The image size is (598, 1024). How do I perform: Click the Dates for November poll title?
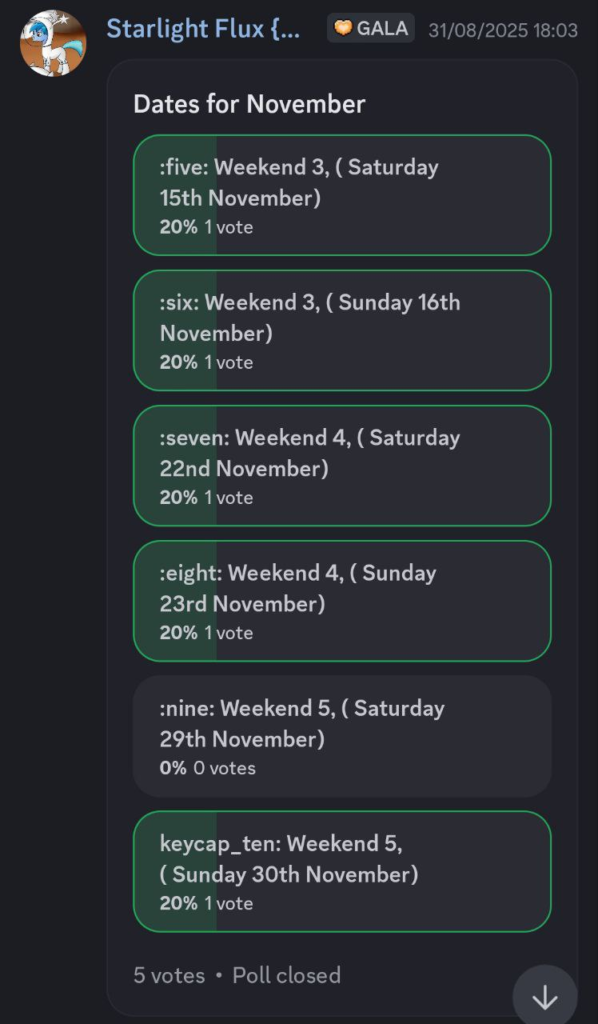click(249, 104)
